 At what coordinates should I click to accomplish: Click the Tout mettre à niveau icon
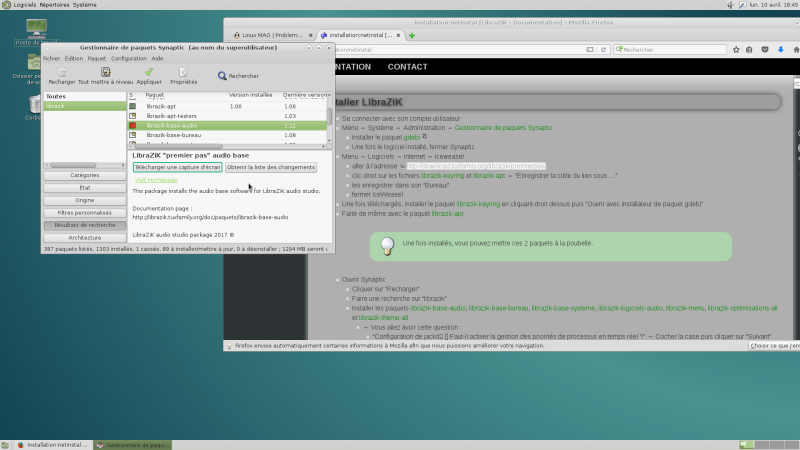106,72
